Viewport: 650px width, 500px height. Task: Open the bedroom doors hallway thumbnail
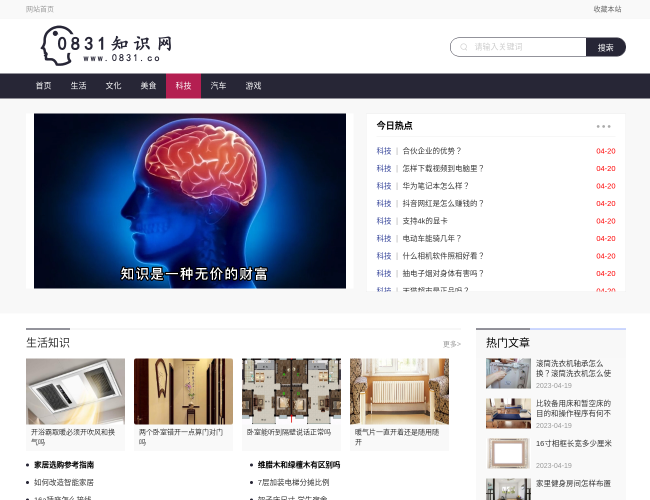coord(183,391)
